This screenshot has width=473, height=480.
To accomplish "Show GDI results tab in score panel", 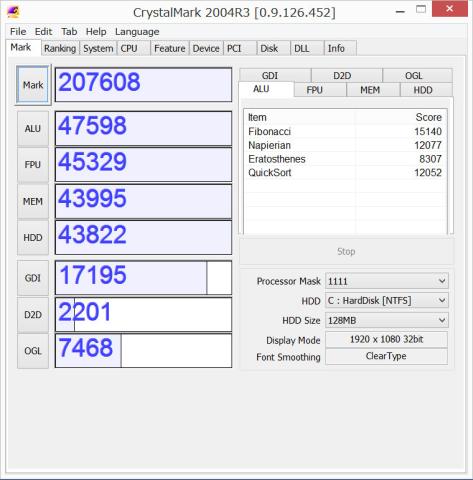I will point(275,75).
